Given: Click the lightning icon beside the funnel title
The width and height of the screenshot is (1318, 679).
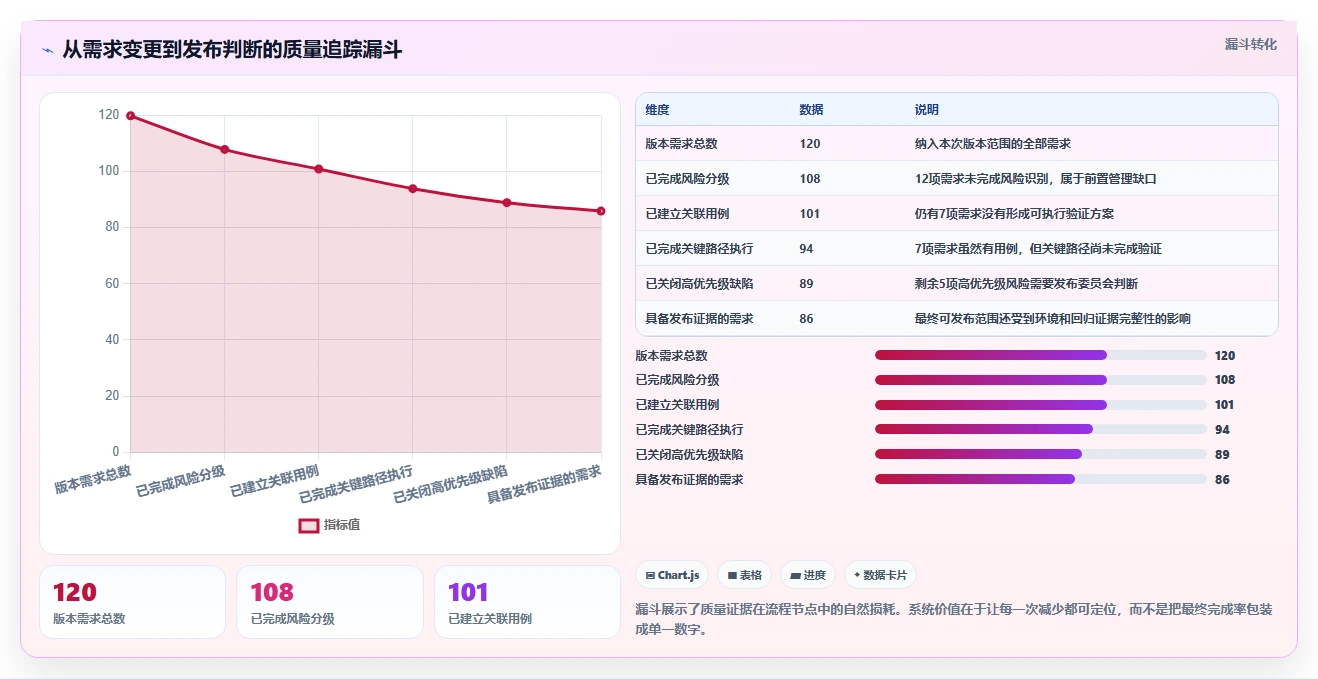Looking at the screenshot, I should [47, 50].
